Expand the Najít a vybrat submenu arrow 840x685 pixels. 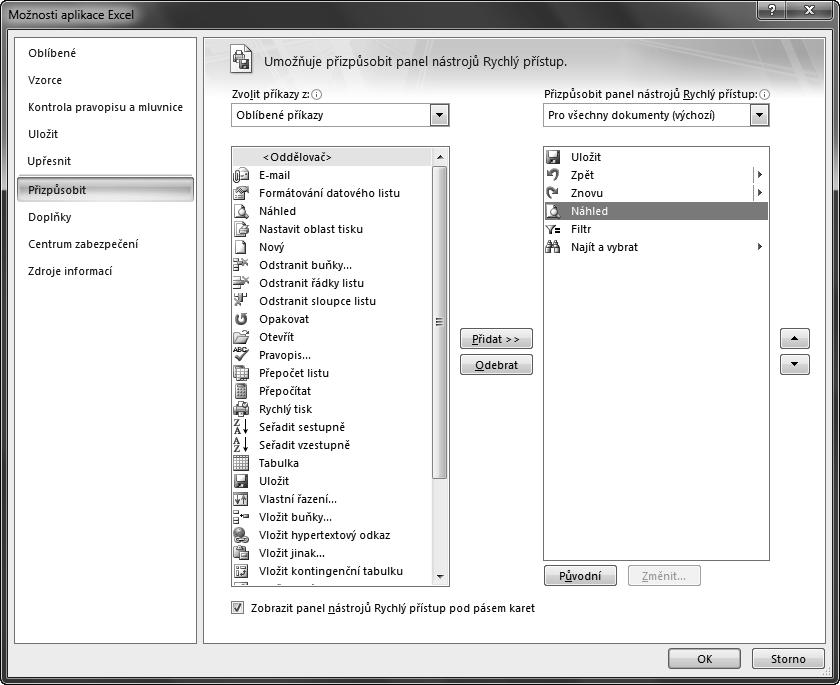click(x=760, y=247)
